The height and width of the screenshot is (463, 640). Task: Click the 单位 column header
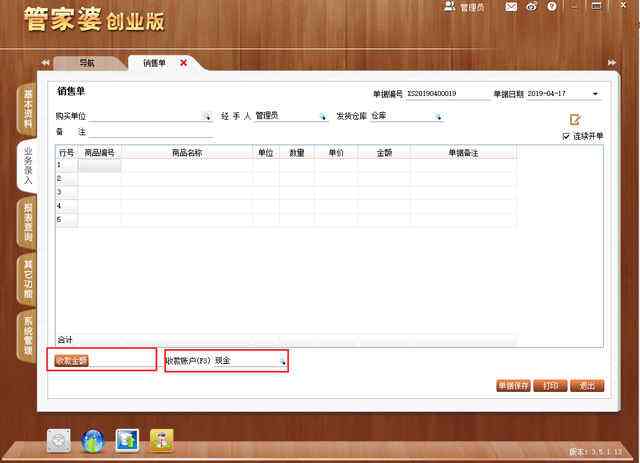click(x=266, y=153)
